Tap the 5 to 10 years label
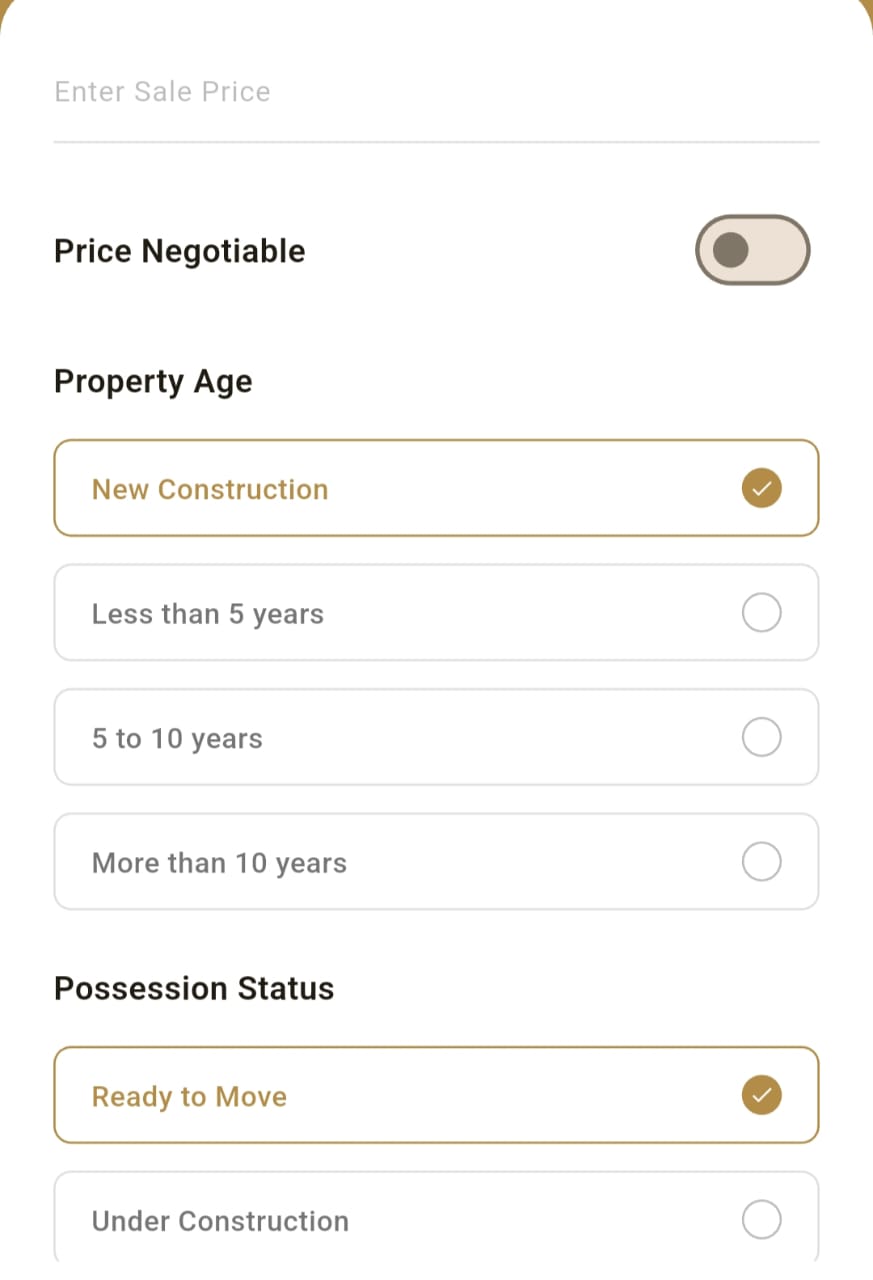Image resolution: width=873 pixels, height=1280 pixels. [177, 739]
